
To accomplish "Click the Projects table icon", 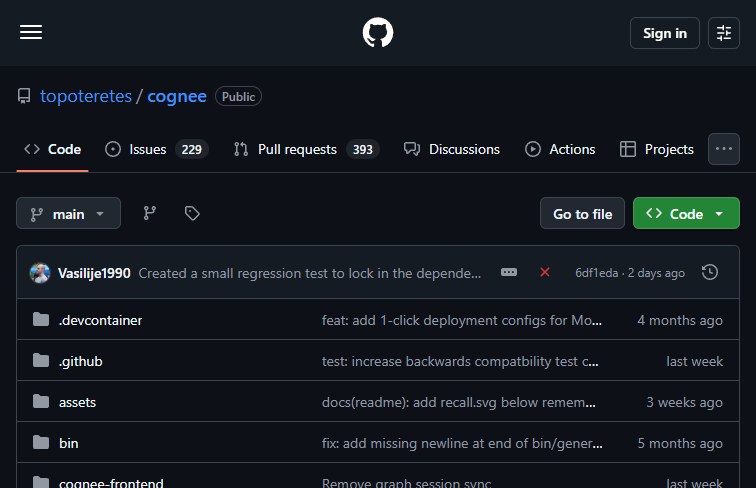I will tap(628, 149).
